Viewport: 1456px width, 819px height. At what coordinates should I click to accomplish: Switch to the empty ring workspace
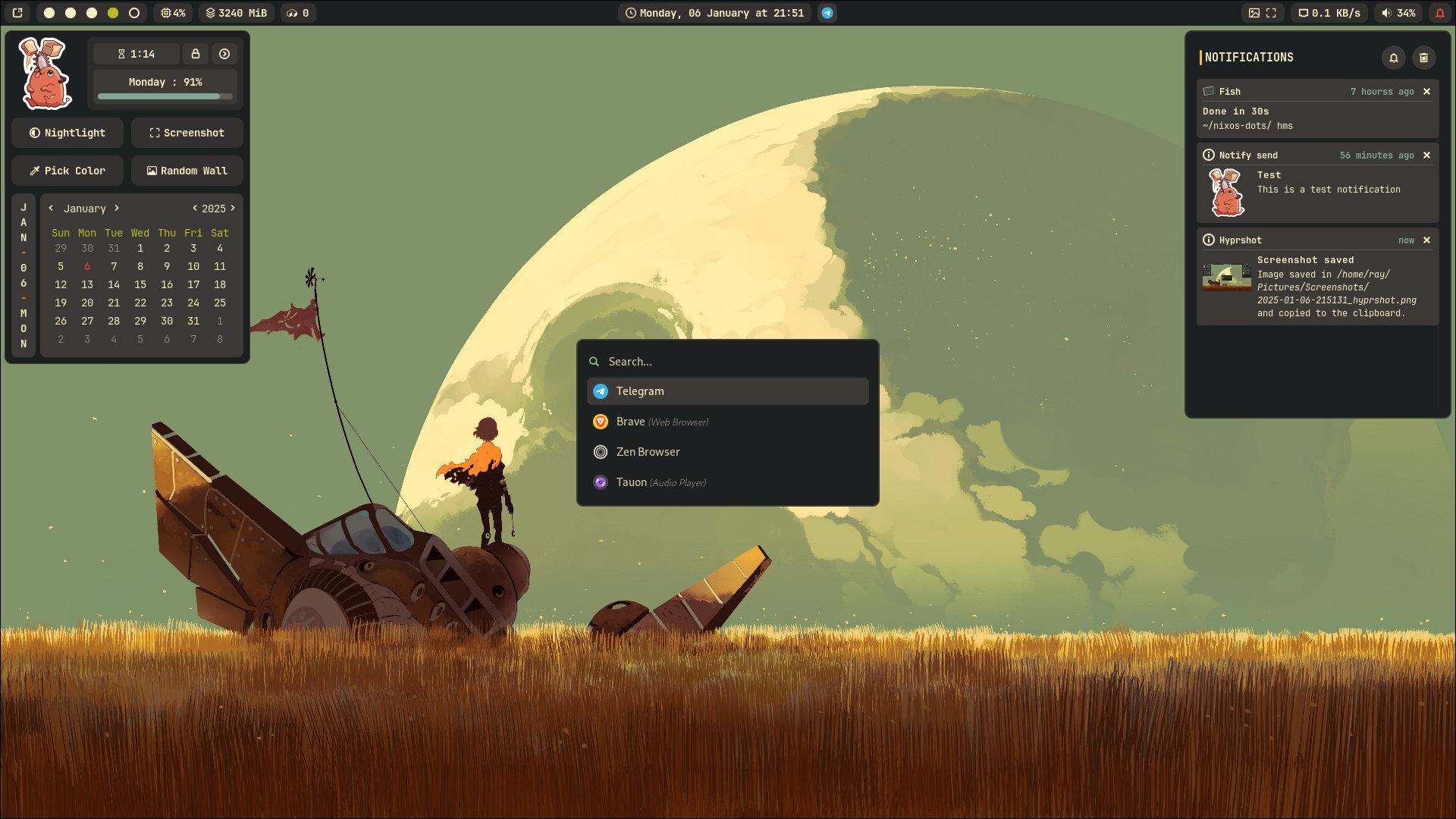(x=134, y=13)
